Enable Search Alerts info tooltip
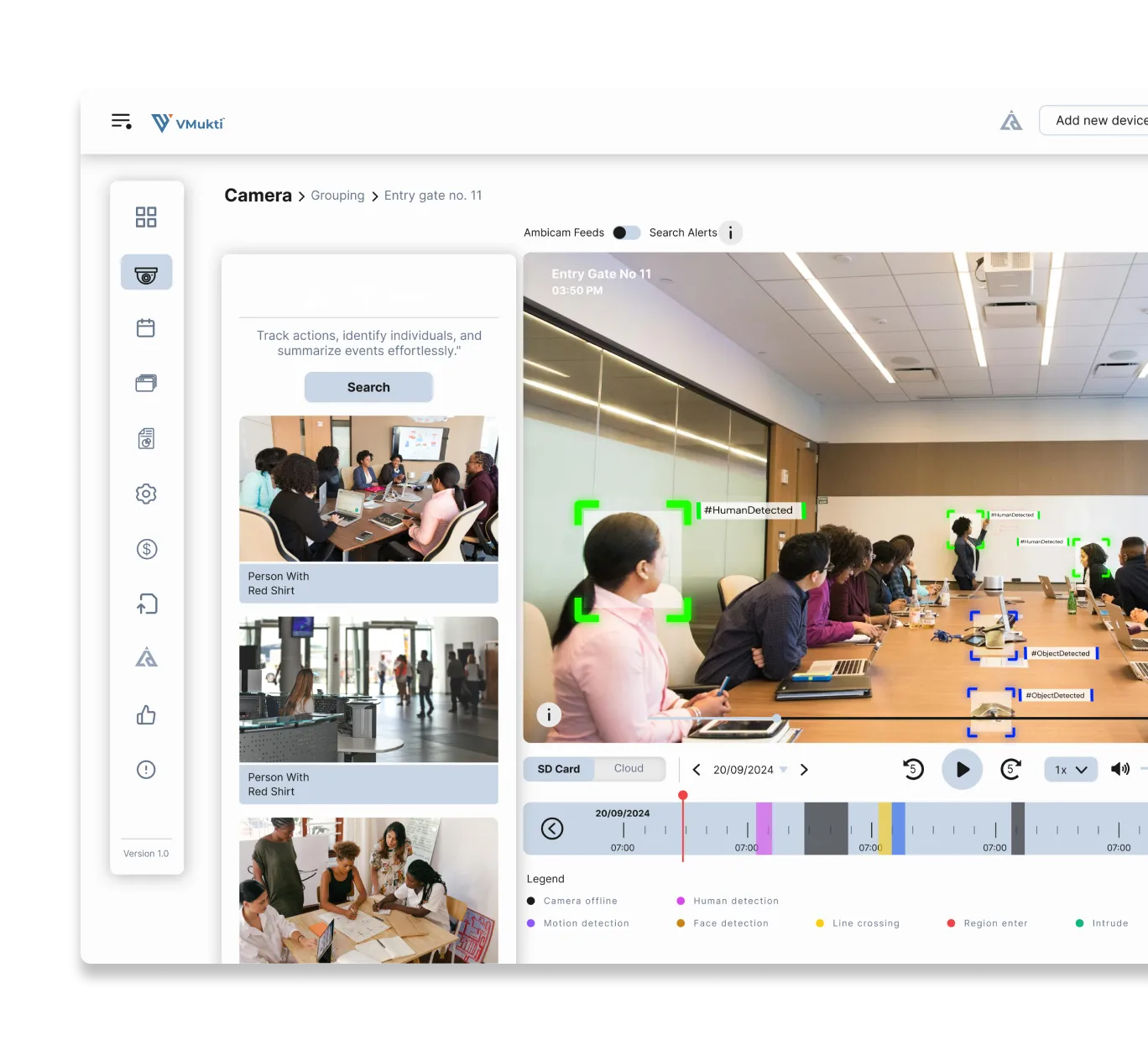Screen dimensions: 1148x1051 tap(730, 233)
